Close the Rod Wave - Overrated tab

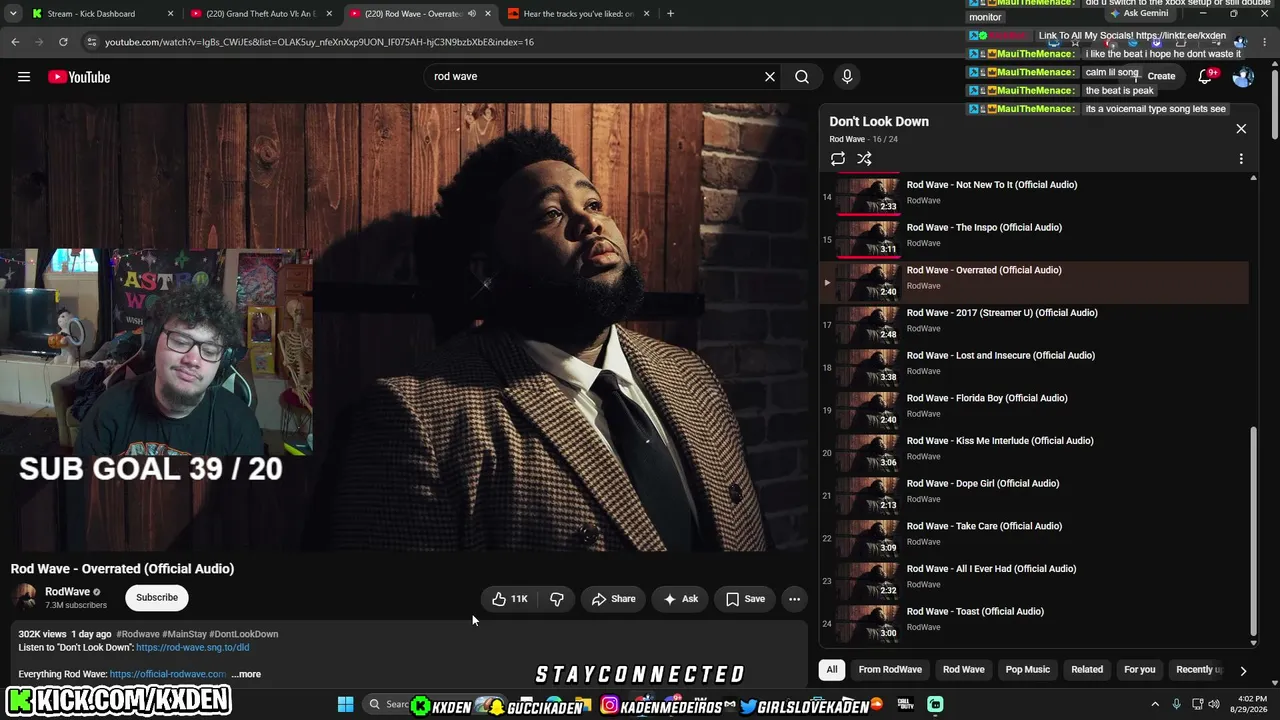pos(488,14)
